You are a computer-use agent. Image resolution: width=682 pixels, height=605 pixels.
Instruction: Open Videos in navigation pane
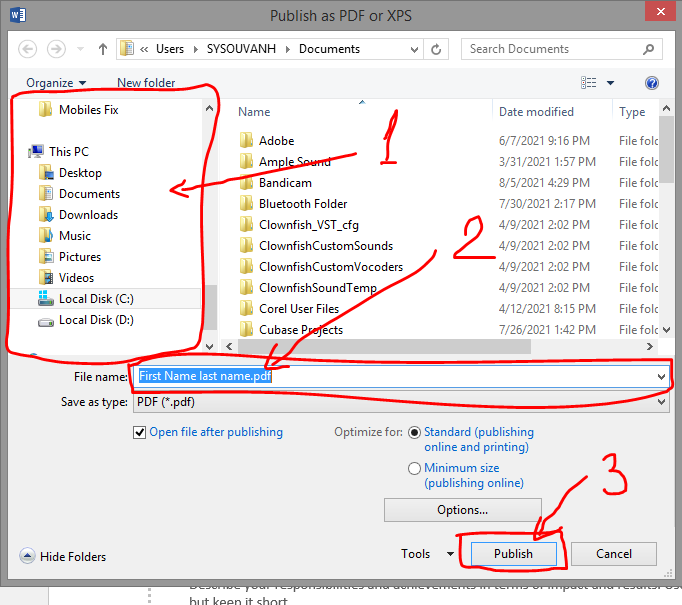click(66, 277)
